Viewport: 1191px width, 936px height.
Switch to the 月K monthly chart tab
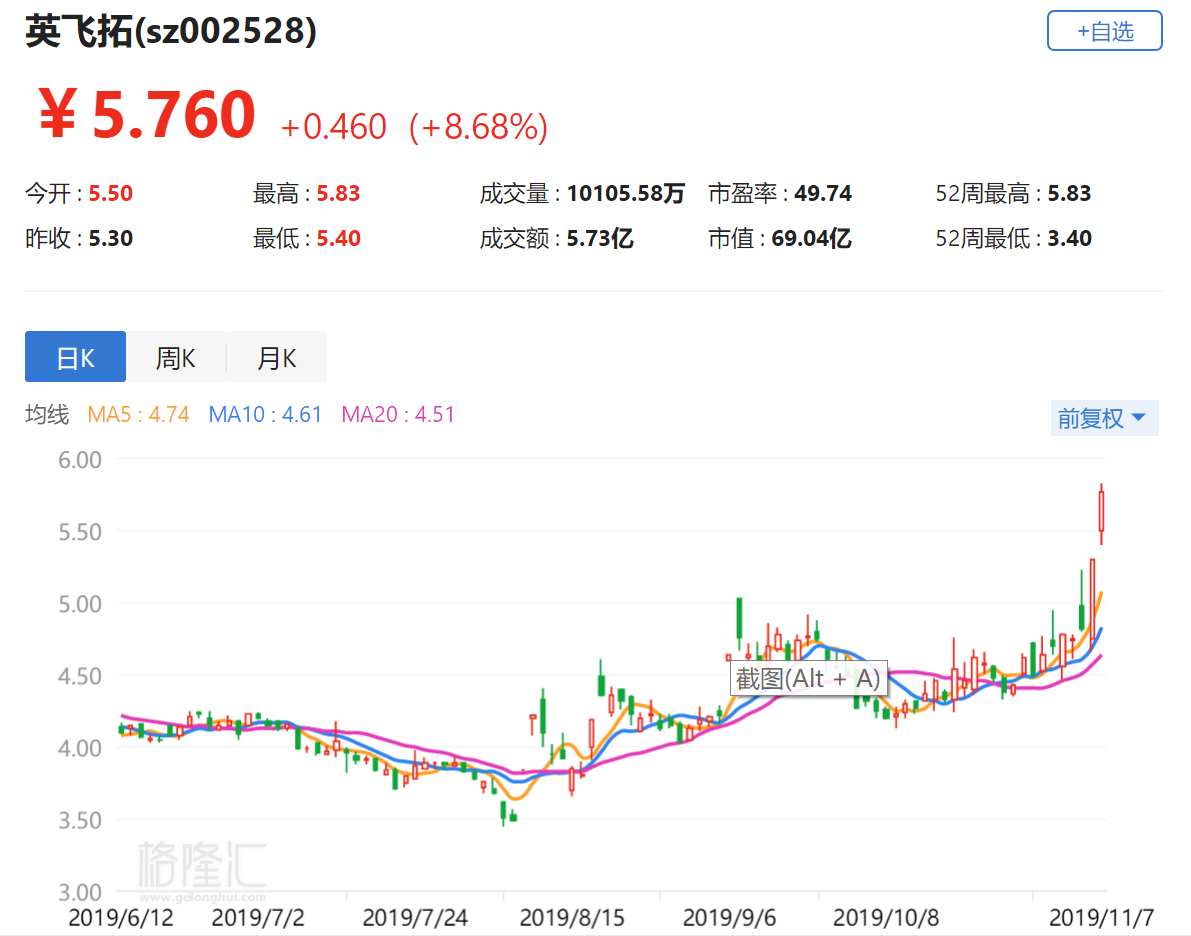[276, 357]
